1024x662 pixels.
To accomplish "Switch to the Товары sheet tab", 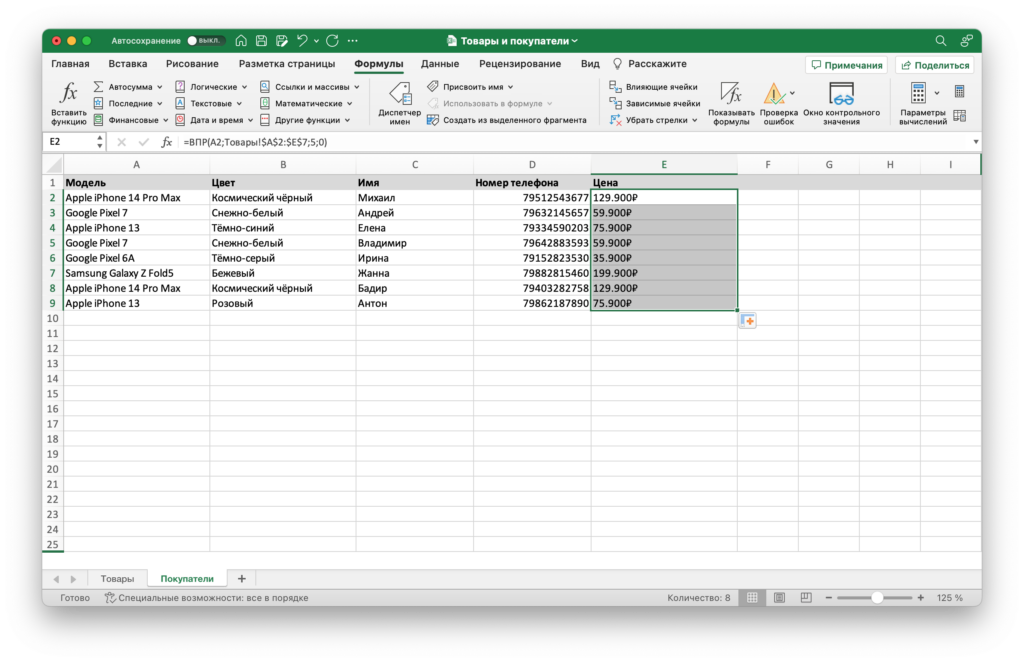I will [117, 578].
